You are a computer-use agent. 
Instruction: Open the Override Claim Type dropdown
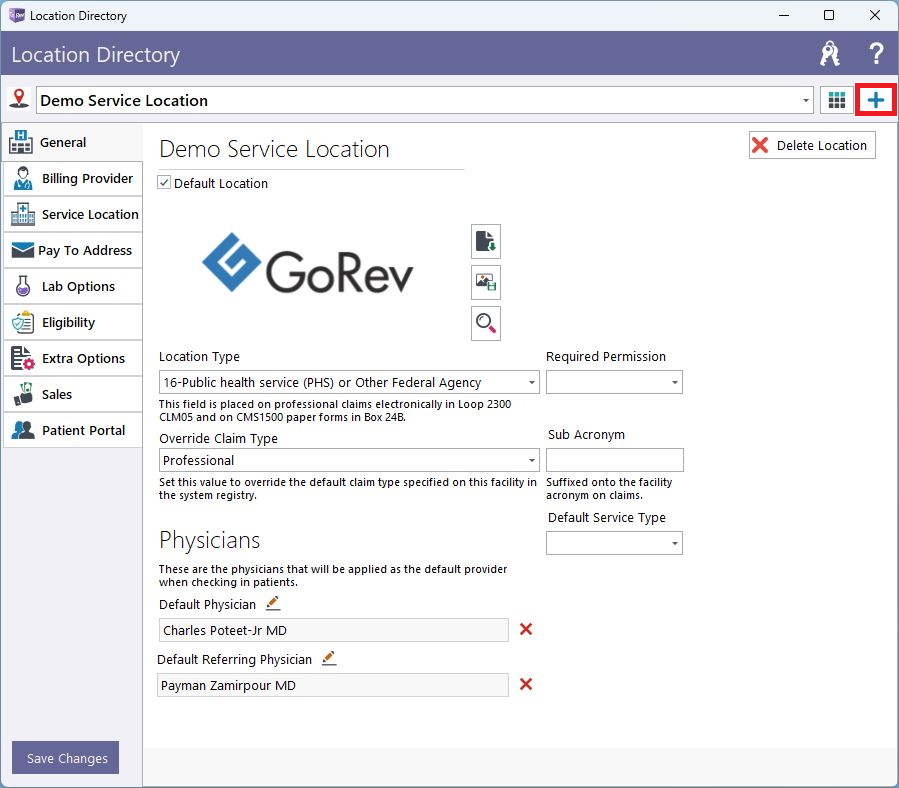click(531, 460)
